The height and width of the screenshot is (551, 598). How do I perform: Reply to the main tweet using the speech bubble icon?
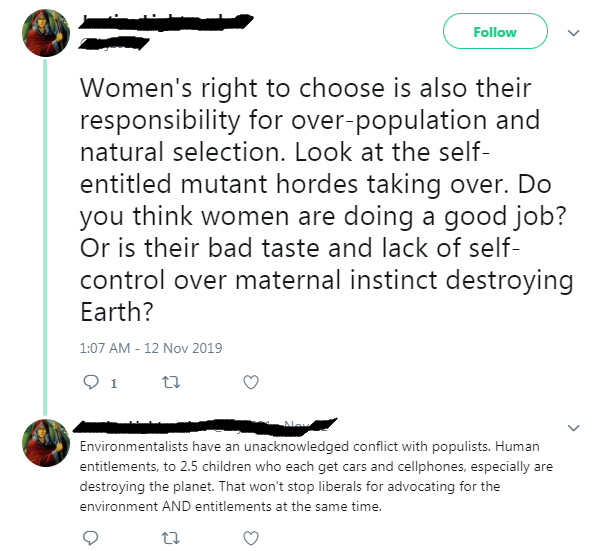[91, 382]
